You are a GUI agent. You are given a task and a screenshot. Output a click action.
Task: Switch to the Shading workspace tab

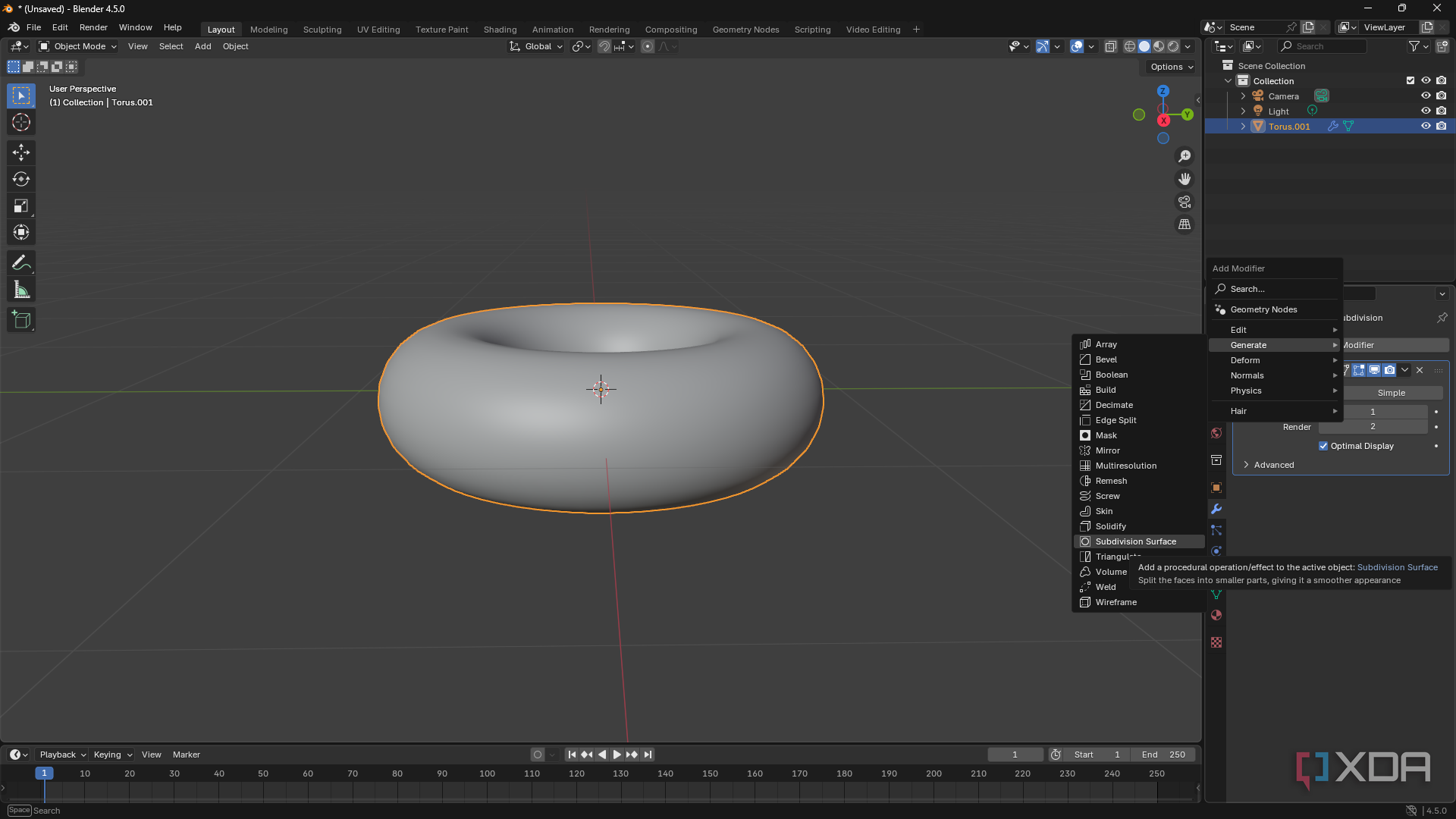coord(500,30)
